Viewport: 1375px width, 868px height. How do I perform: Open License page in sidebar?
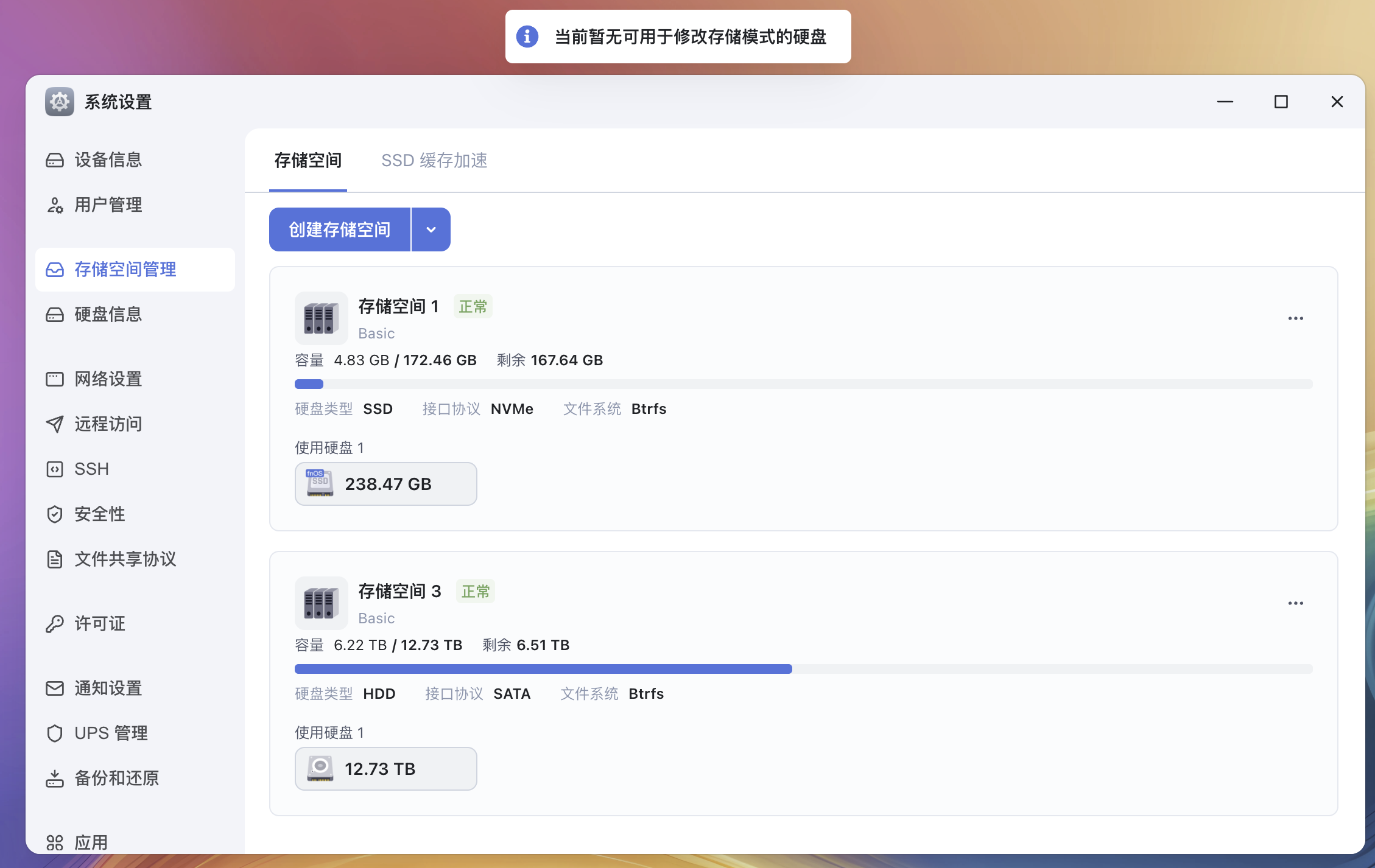[99, 624]
